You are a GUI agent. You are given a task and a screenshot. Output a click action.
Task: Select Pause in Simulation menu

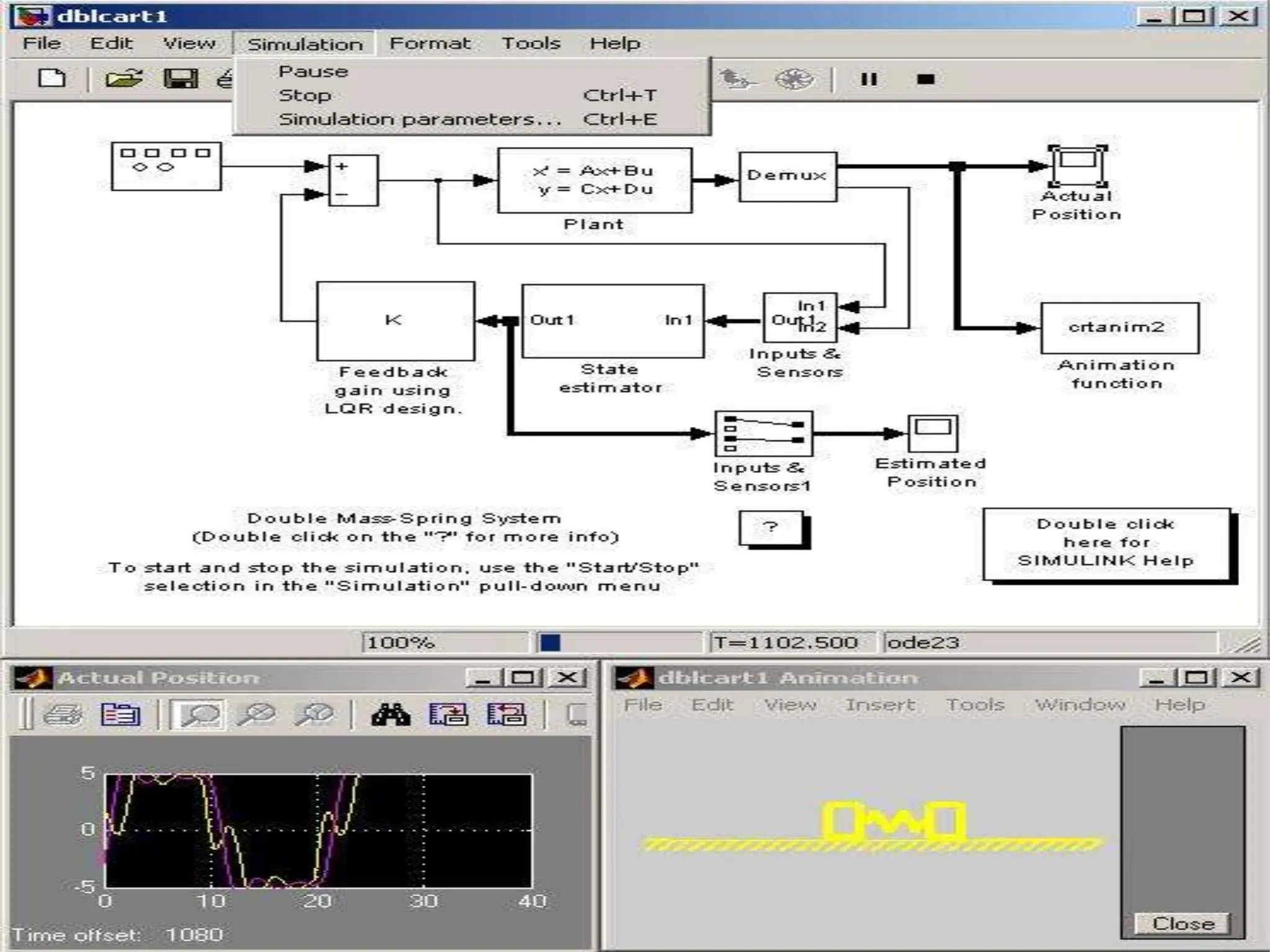pos(313,72)
